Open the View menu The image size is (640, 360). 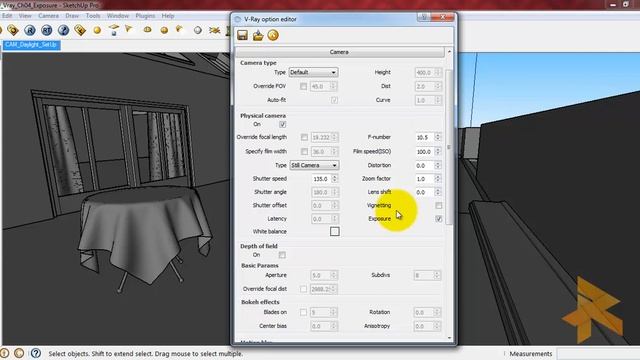coord(25,16)
